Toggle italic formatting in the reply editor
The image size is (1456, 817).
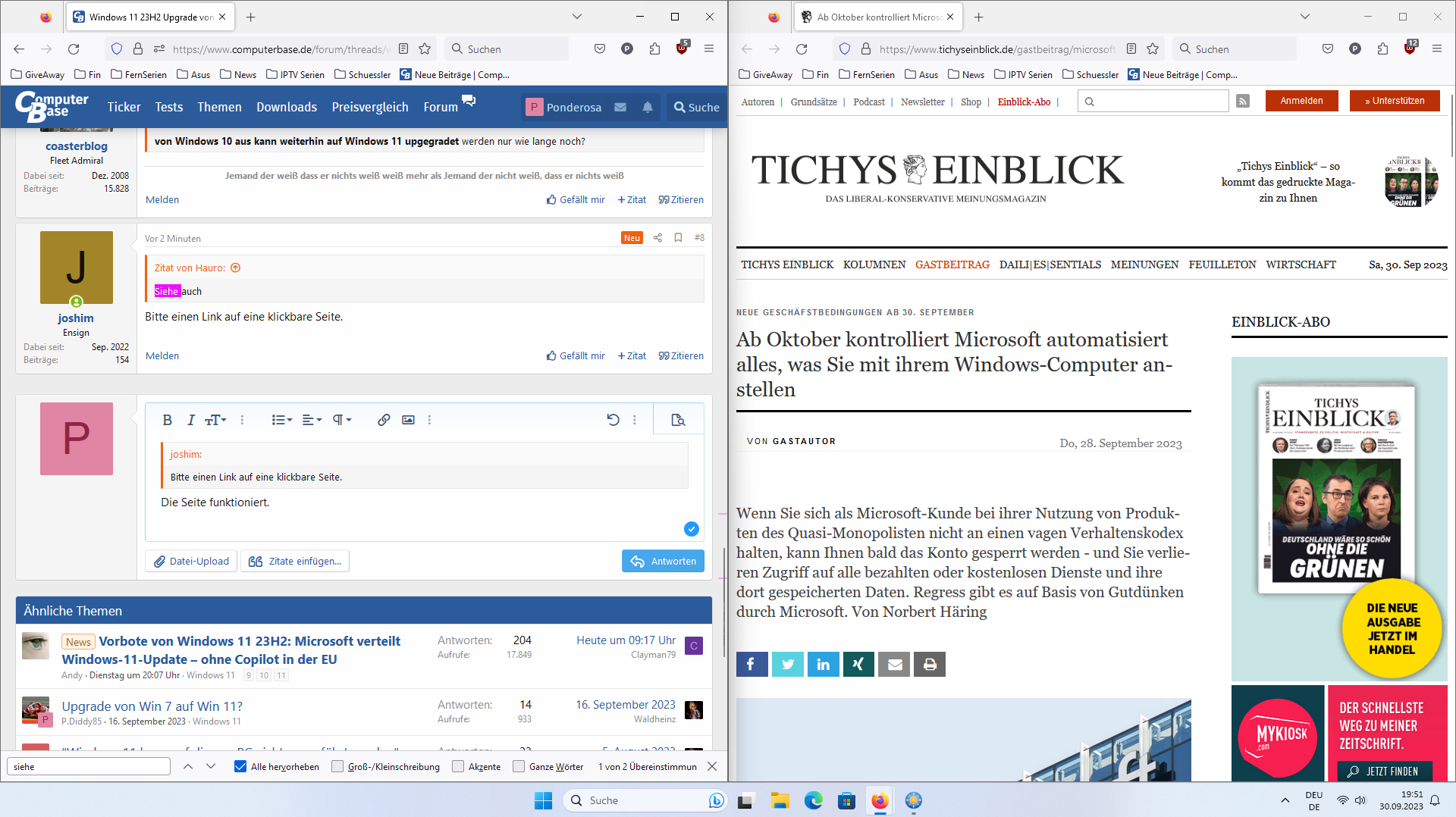[191, 420]
